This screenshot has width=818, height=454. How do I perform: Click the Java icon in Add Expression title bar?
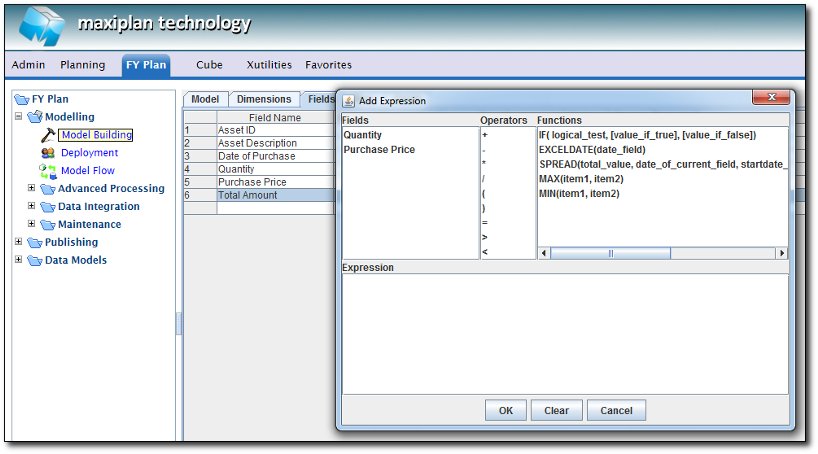tap(347, 100)
